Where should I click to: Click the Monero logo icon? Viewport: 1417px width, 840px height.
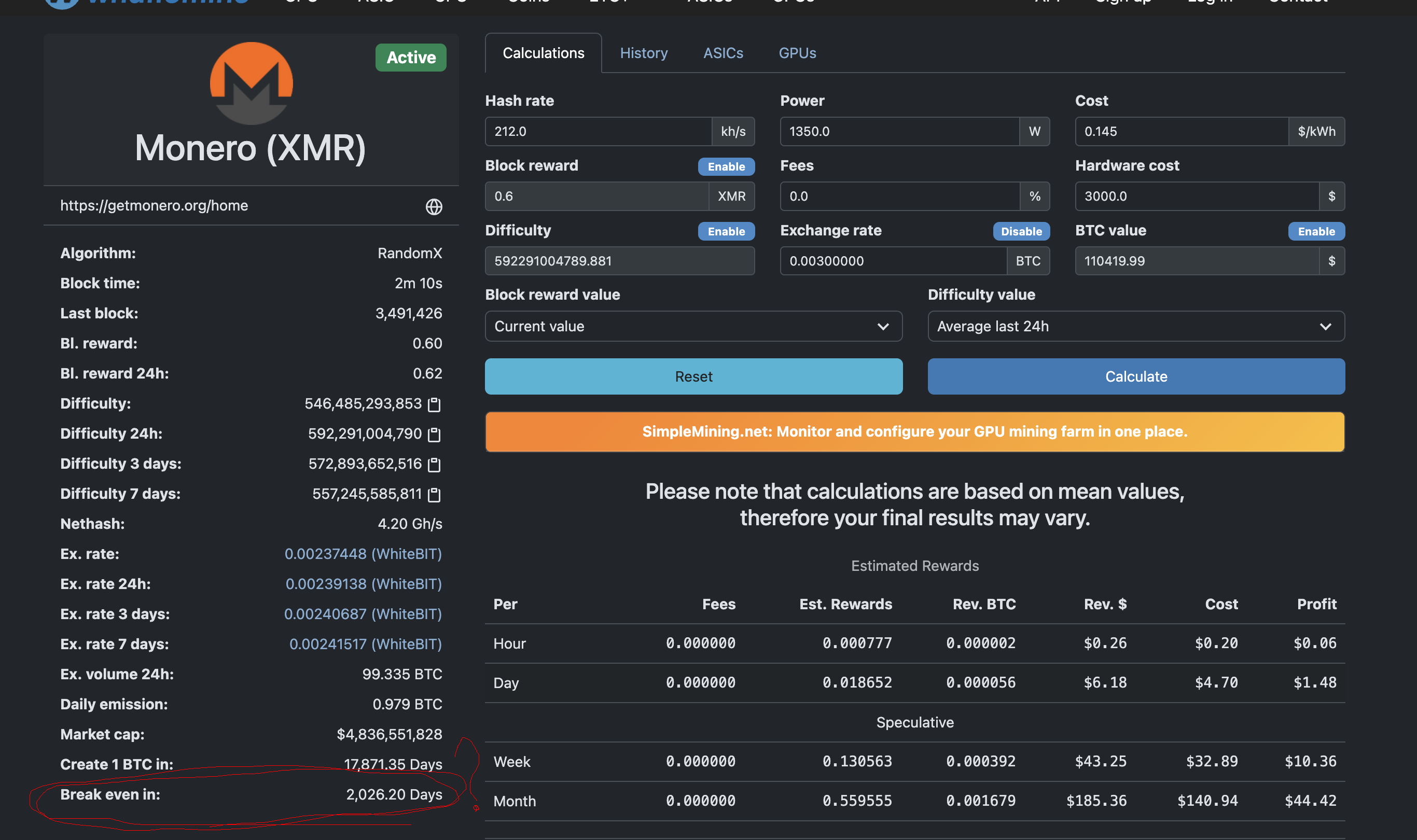[x=252, y=83]
